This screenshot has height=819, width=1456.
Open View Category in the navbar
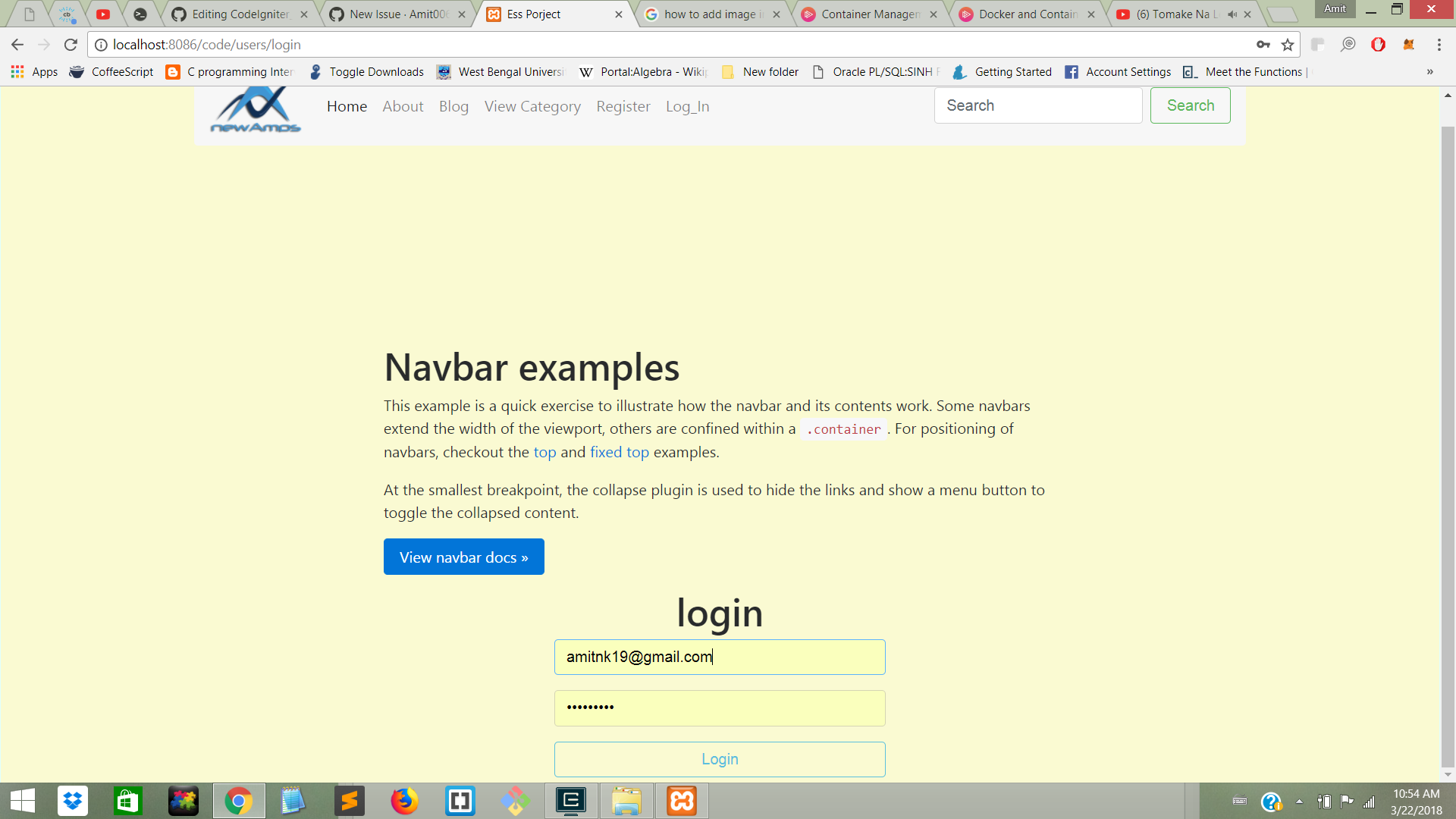coord(532,107)
